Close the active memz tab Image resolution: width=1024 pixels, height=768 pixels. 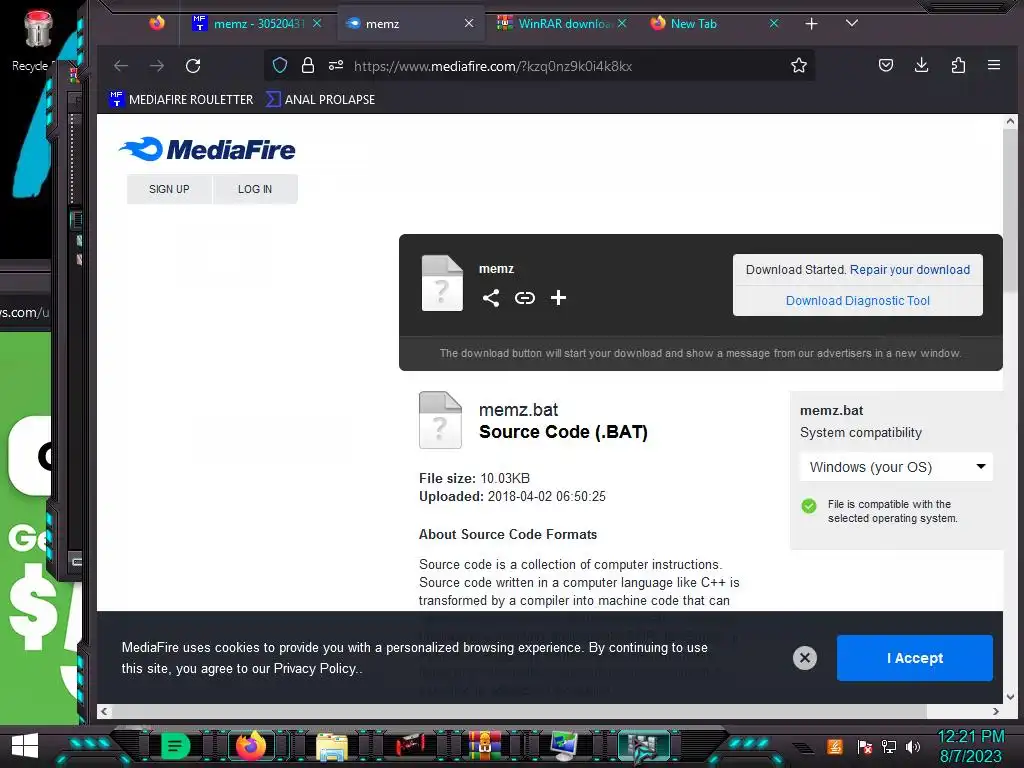(469, 24)
